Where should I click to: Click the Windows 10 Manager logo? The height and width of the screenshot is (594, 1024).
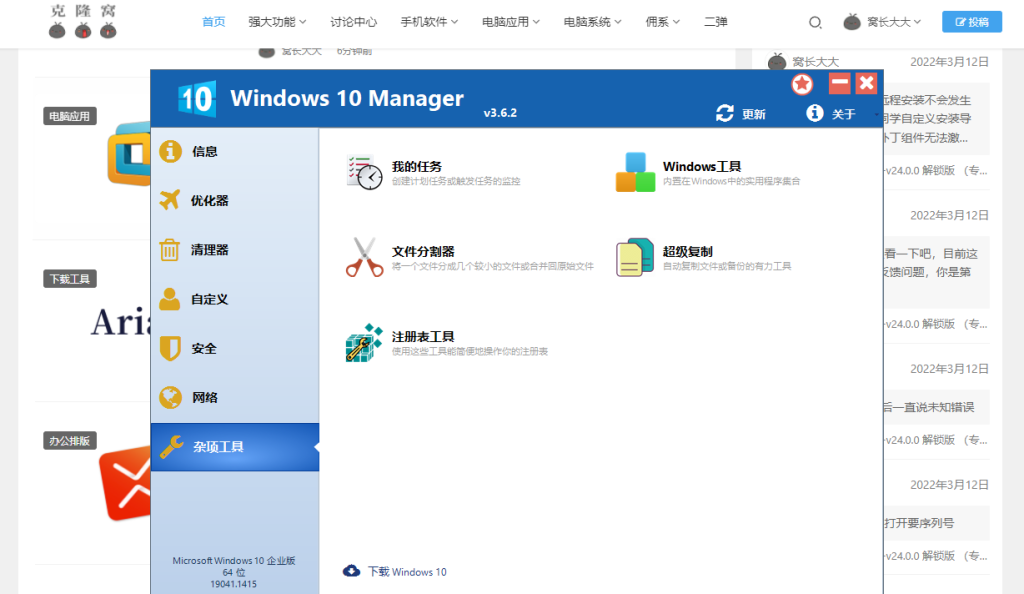[197, 99]
